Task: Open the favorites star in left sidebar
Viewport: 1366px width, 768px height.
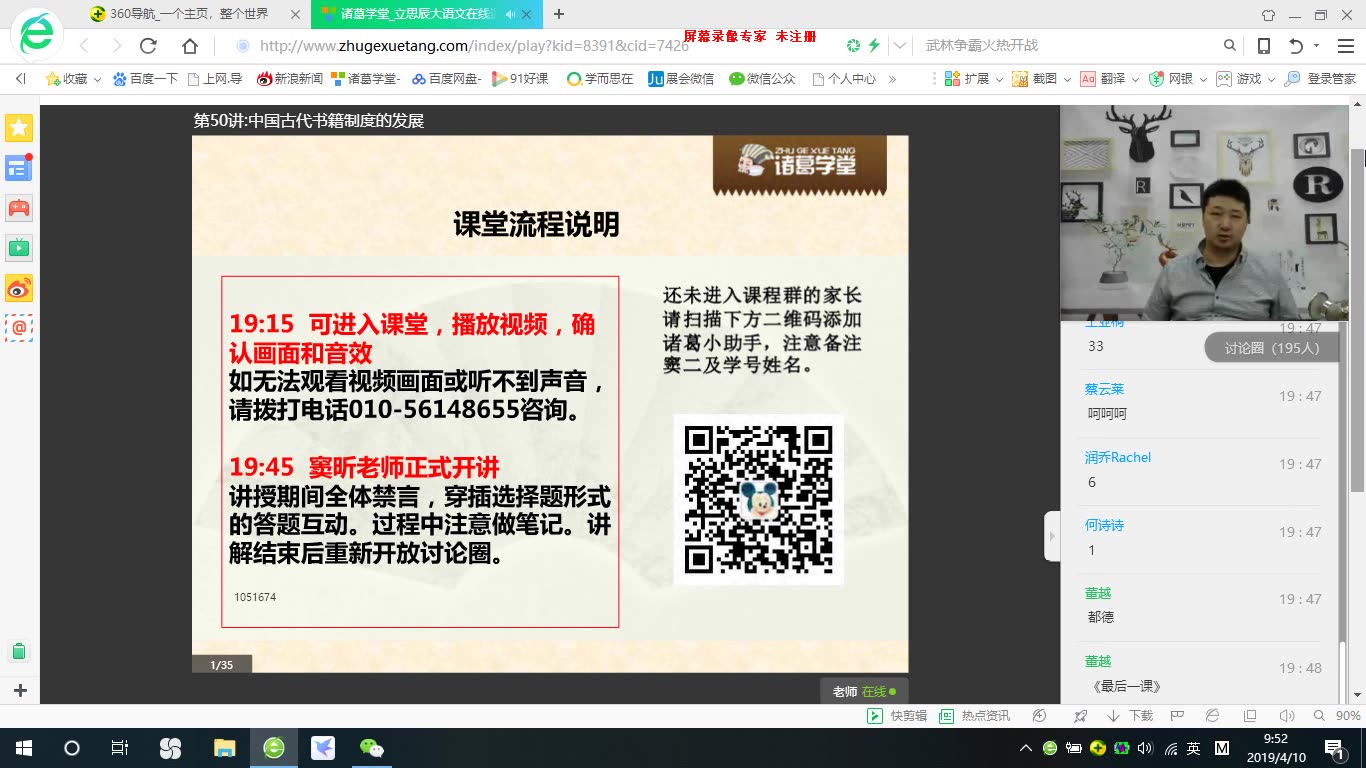Action: 19,128
